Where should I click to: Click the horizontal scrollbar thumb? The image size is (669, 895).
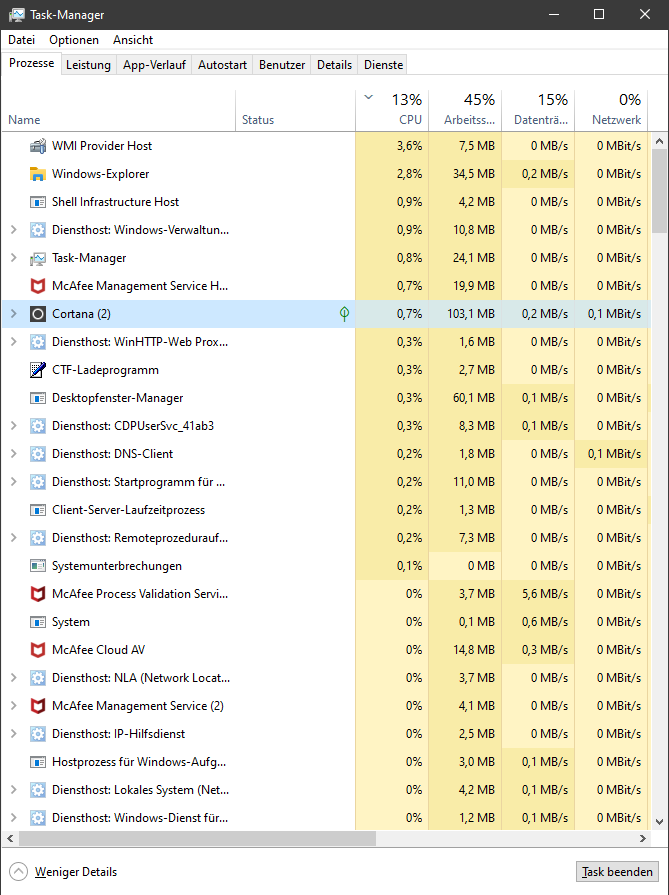(198, 838)
